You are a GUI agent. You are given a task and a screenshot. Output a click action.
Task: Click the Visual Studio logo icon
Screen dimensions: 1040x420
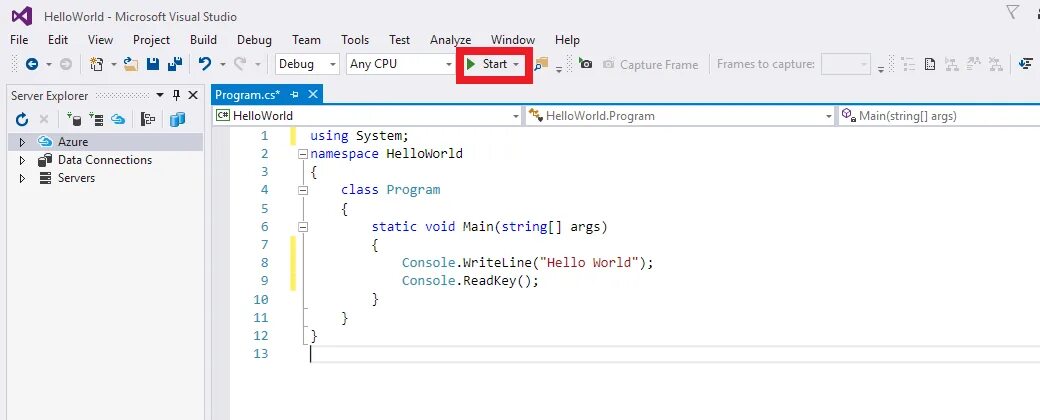(21, 16)
